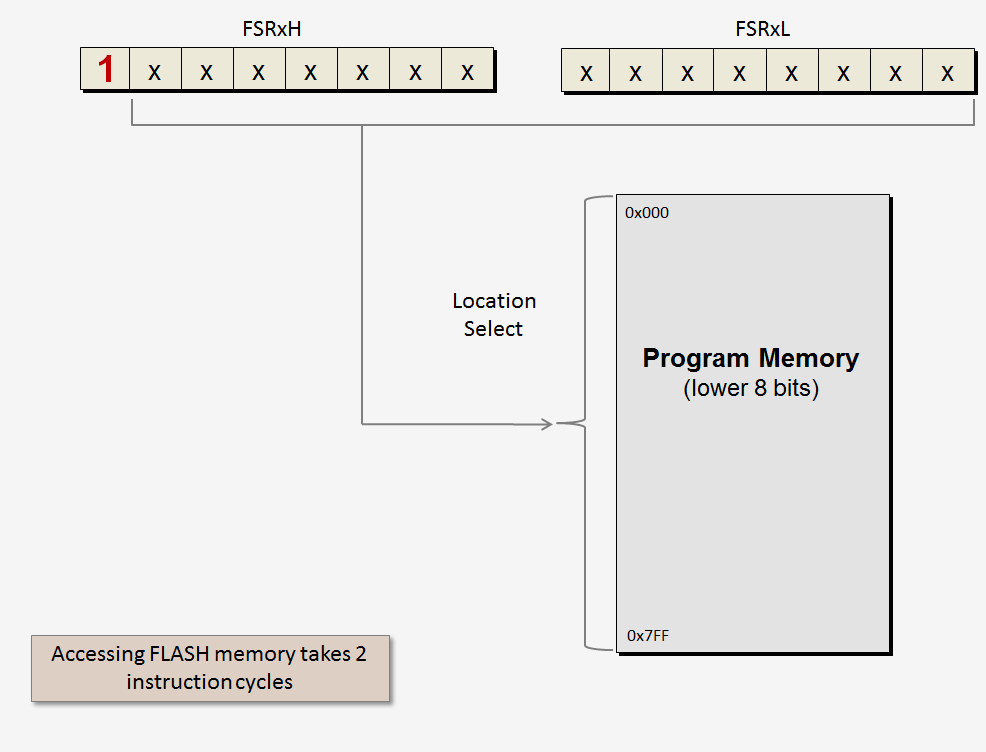Click the 0x7FF address label

[648, 636]
